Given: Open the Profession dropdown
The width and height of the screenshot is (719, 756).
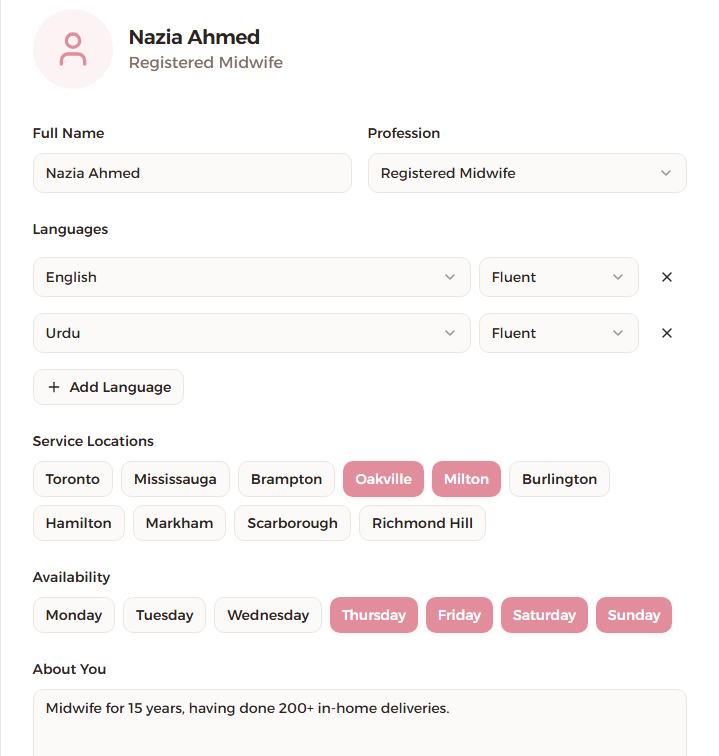Looking at the screenshot, I should point(527,173).
